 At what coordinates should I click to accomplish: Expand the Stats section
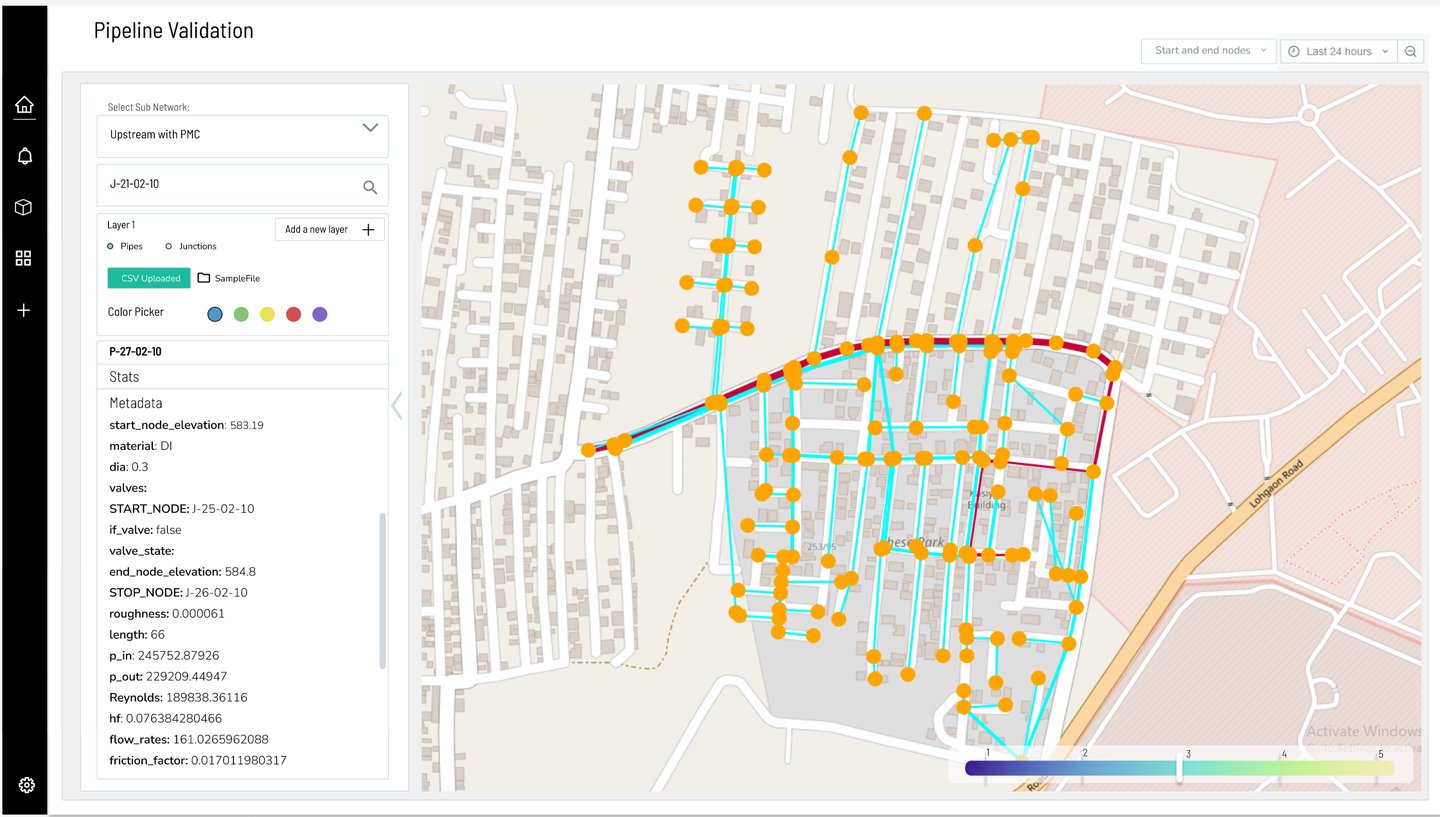pyautogui.click(x=242, y=377)
